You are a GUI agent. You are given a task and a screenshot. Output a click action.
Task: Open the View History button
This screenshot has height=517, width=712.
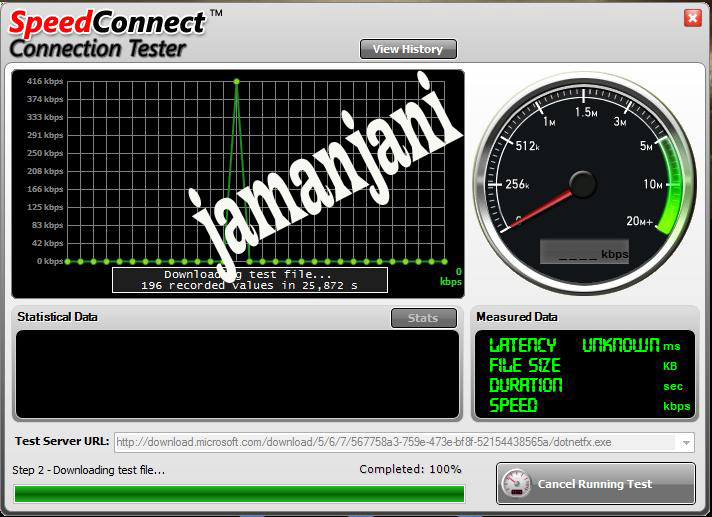tap(408, 49)
